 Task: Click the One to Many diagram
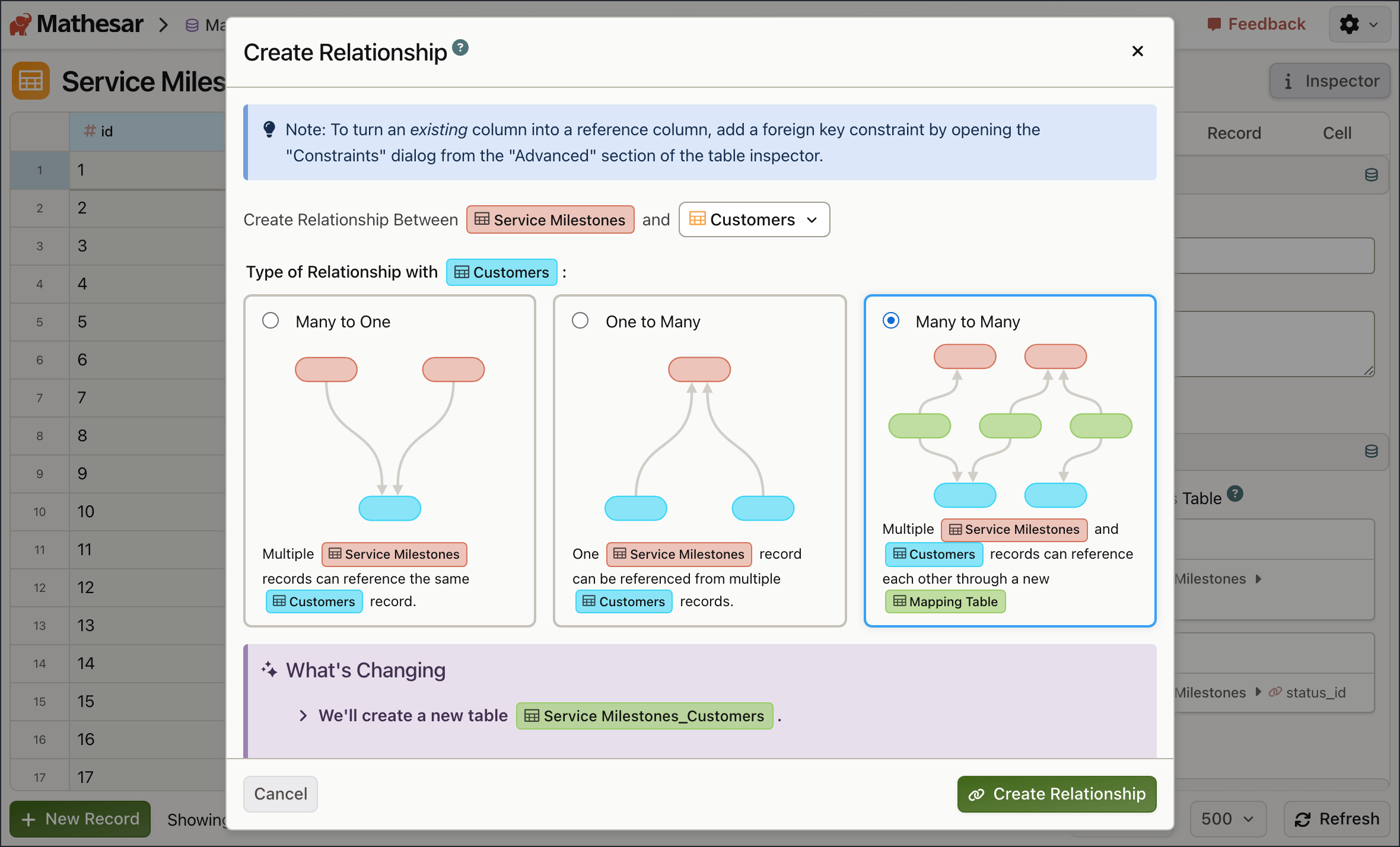click(699, 439)
